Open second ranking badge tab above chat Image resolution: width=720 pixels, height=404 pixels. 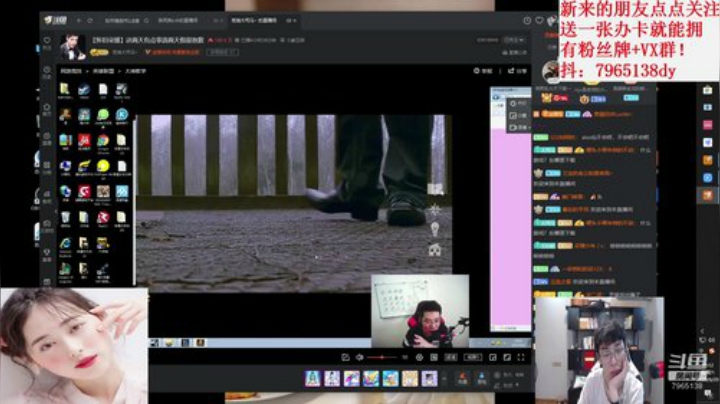pos(593,98)
